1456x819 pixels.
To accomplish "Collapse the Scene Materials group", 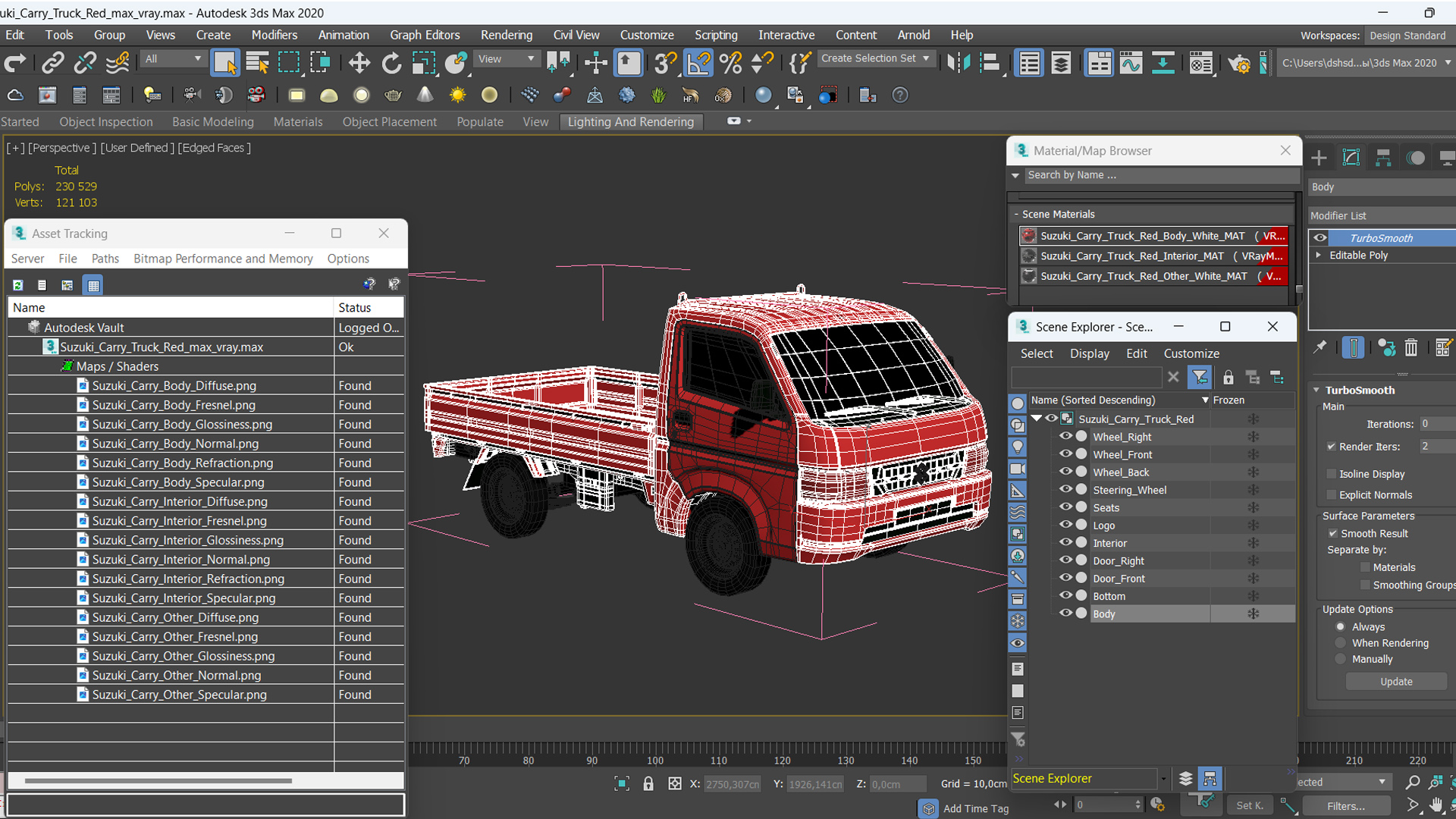I will click(1016, 214).
